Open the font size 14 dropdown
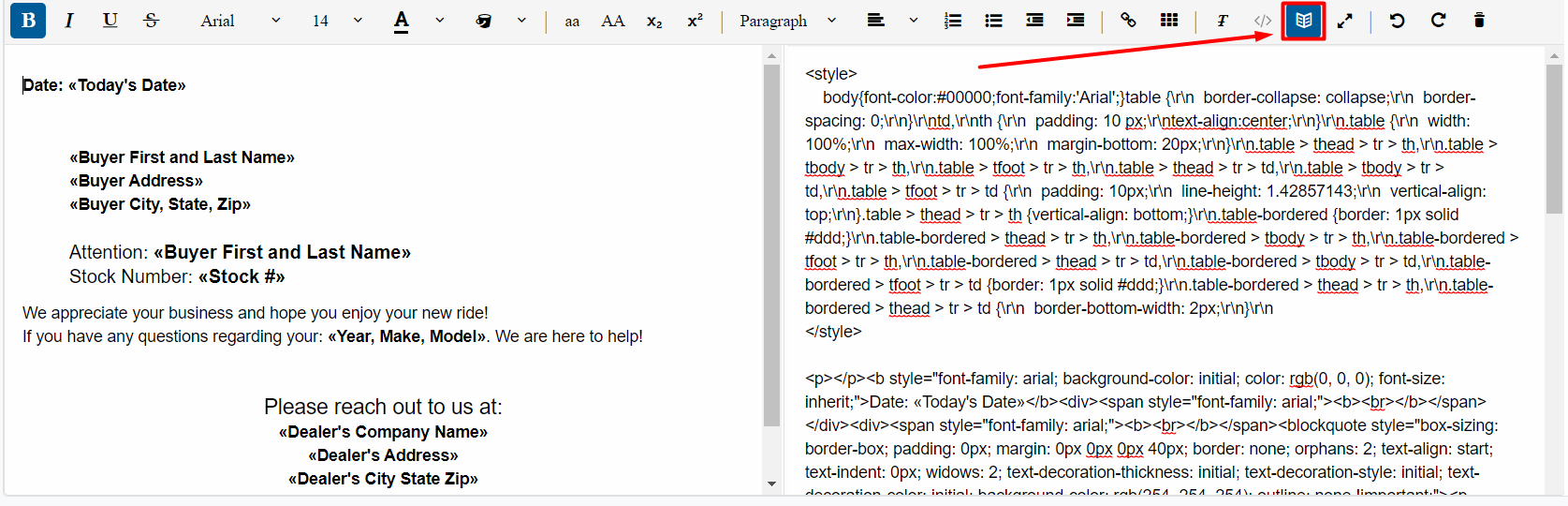Screen dimensions: 1568x506 point(337,21)
